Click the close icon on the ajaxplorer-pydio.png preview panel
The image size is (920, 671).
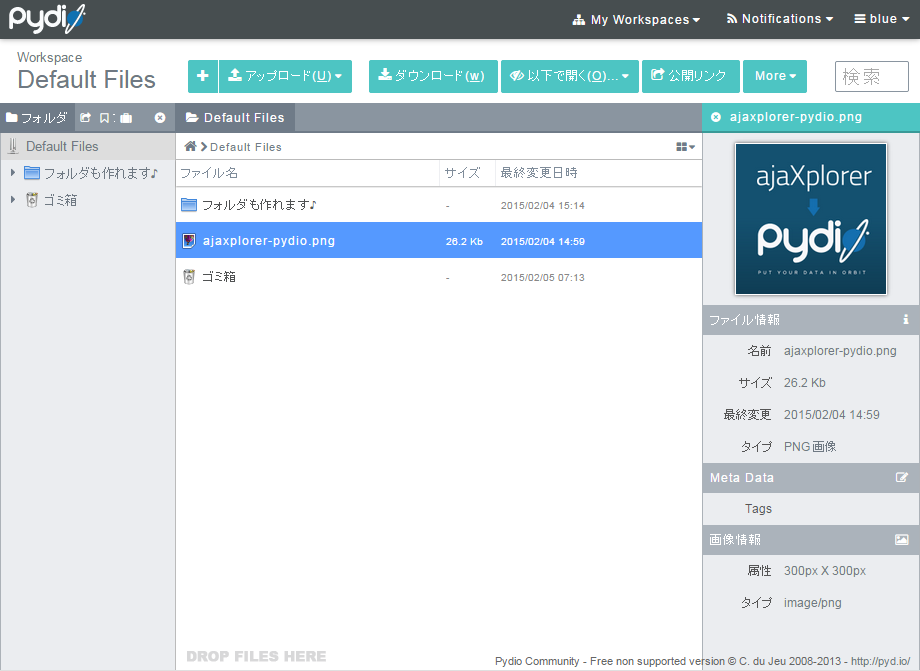[714, 117]
